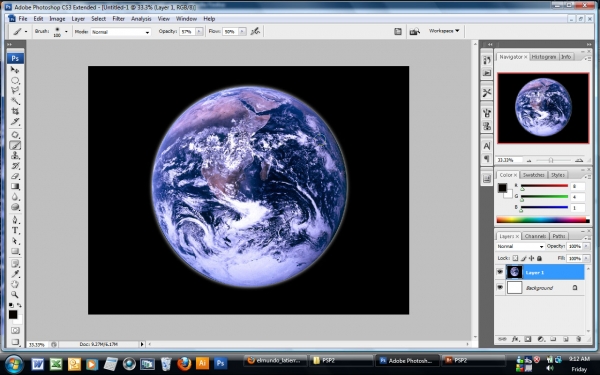Enable lock all for the layer
The image size is (600, 375).
(540, 258)
